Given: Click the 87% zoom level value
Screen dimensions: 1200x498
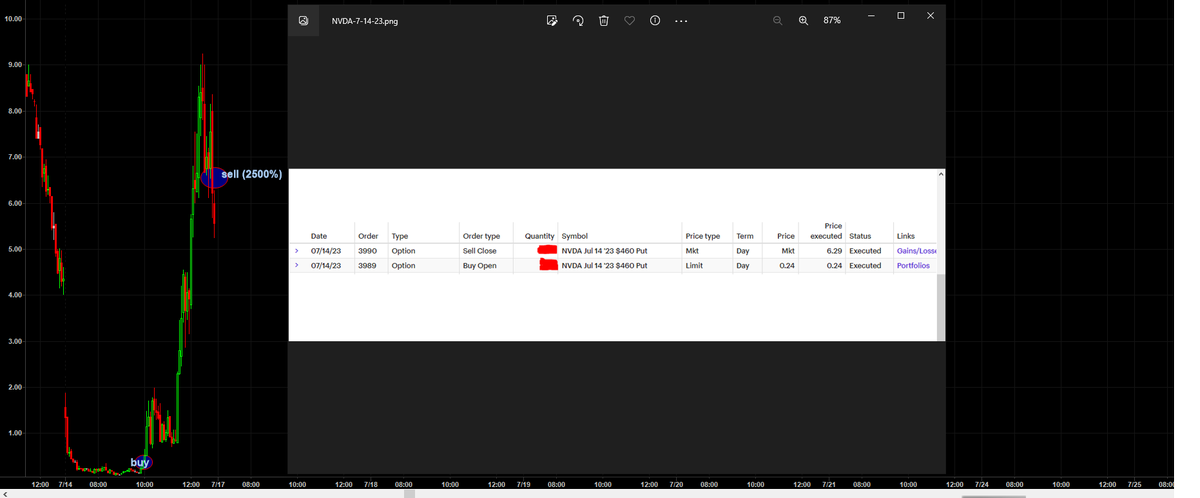Looking at the screenshot, I should 832,20.
